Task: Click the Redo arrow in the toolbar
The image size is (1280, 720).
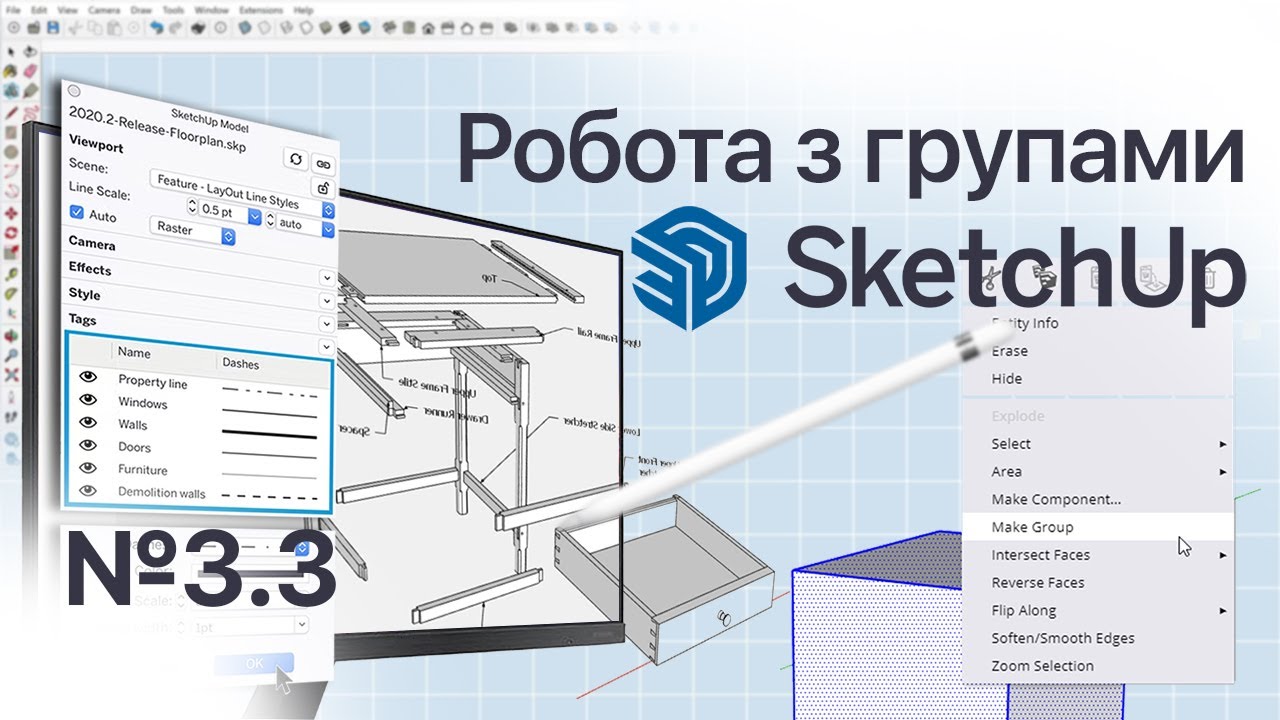Action: tap(175, 28)
